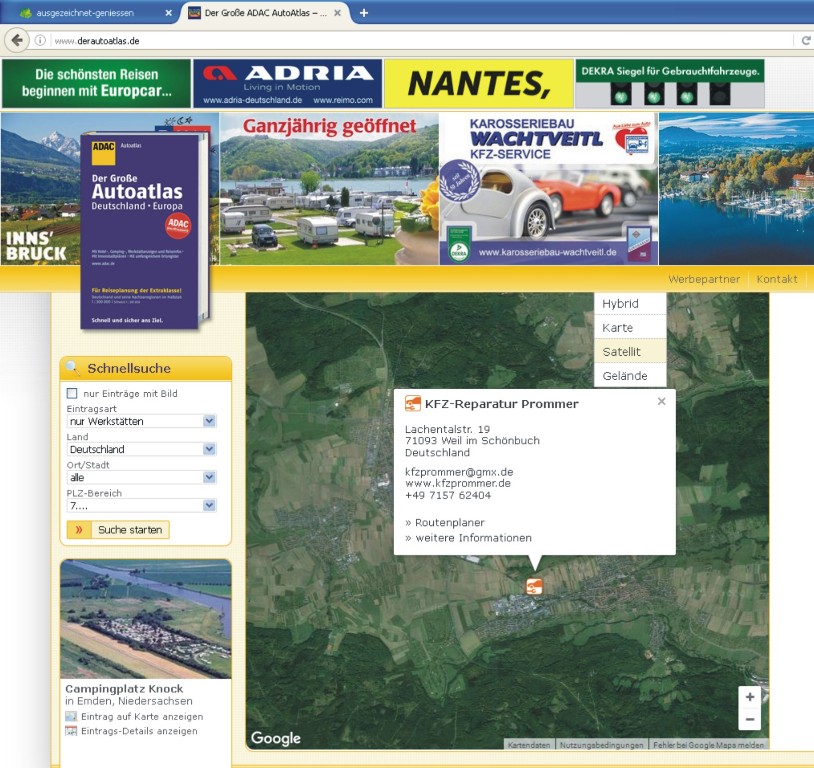Click the DEKRA Siegel banner
814x768 pixels.
[670, 83]
